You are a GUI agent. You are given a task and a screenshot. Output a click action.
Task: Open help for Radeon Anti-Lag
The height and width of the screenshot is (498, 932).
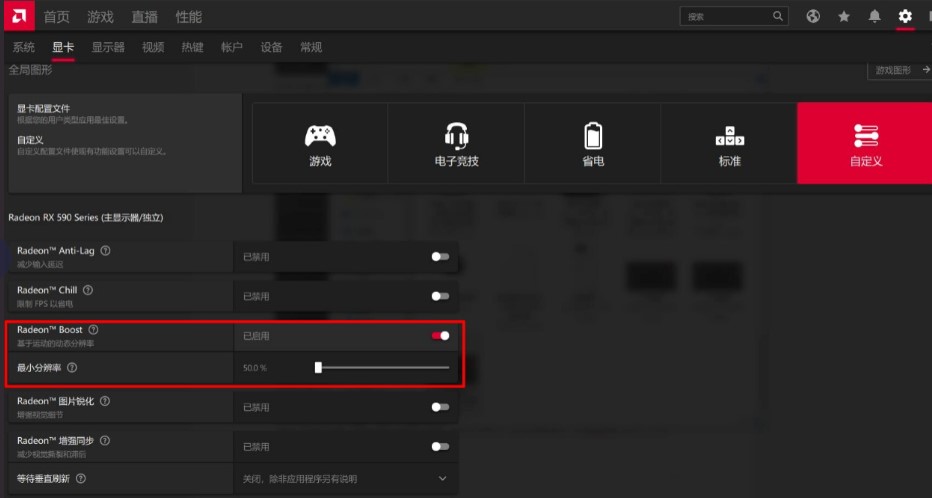coord(105,251)
